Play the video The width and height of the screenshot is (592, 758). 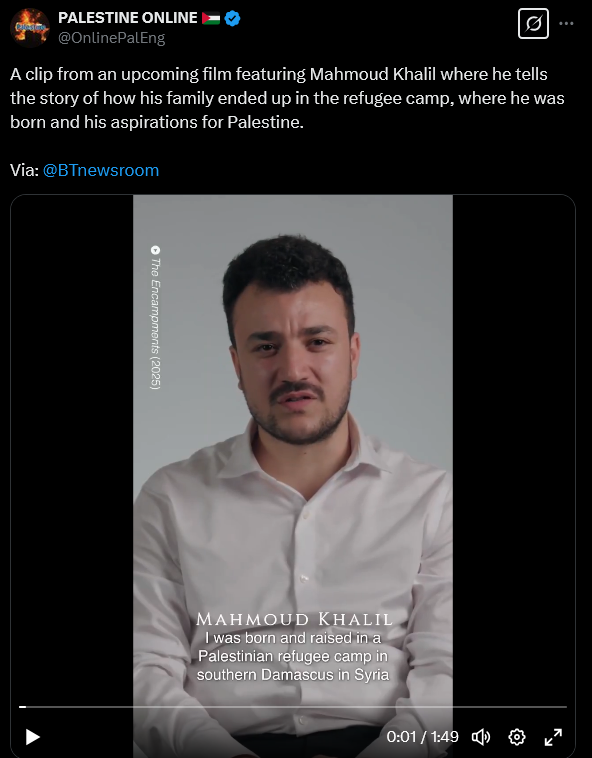pyautogui.click(x=32, y=737)
